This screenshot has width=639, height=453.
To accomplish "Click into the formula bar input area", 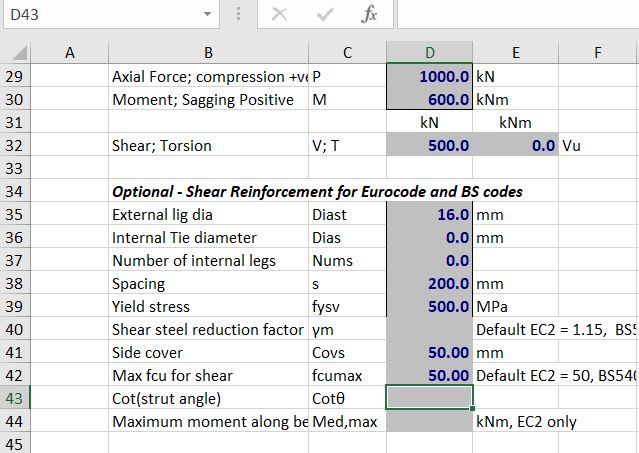I will pos(515,16).
